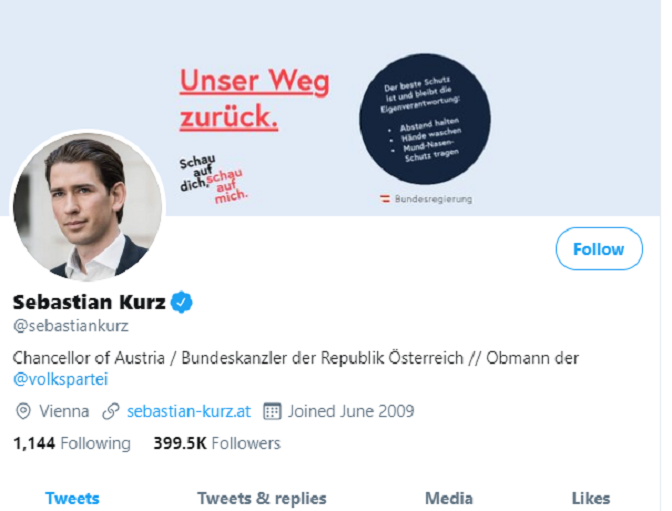Show the Media tab
This screenshot has width=672, height=511.
(449, 498)
